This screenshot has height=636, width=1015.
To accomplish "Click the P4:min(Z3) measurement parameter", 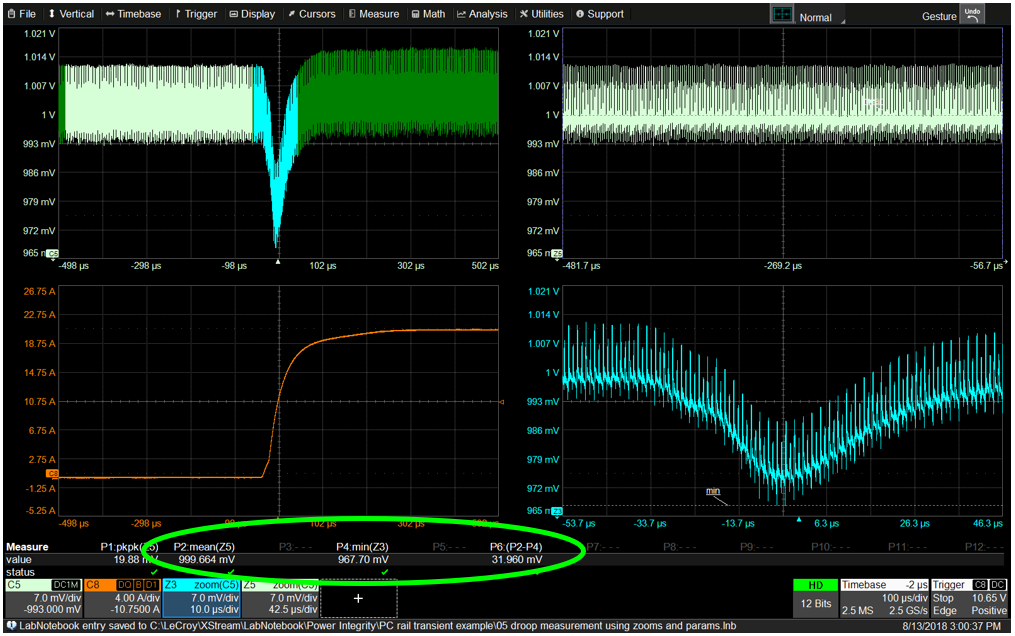I will point(364,547).
